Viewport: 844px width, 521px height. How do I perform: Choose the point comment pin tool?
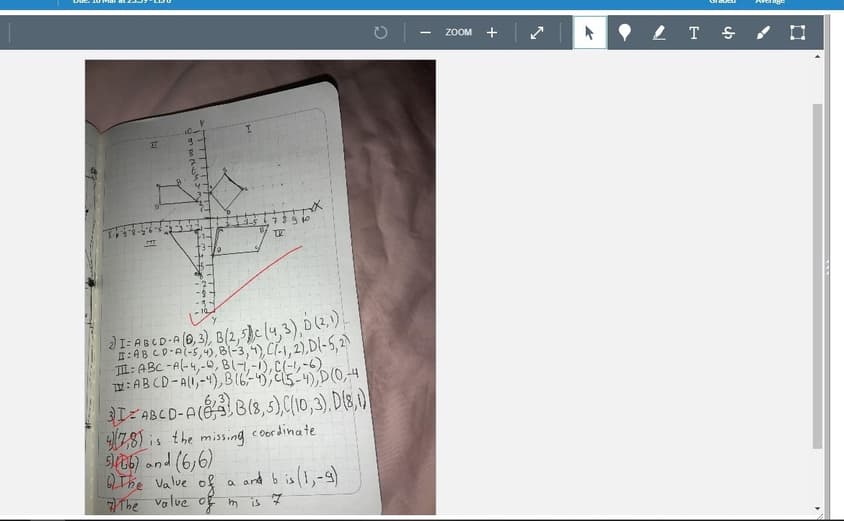click(x=624, y=33)
